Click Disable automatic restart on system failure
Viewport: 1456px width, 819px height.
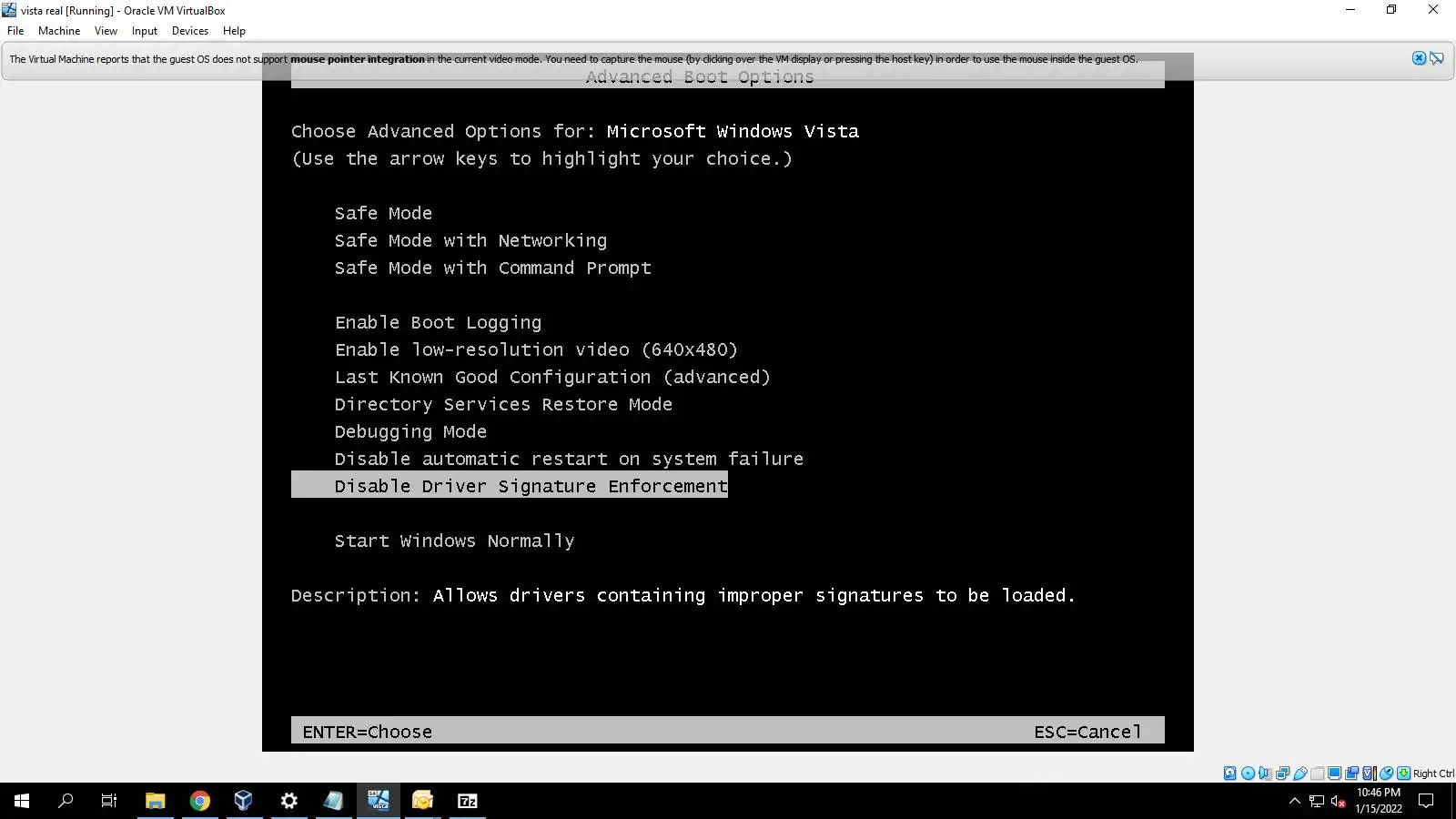point(569,459)
